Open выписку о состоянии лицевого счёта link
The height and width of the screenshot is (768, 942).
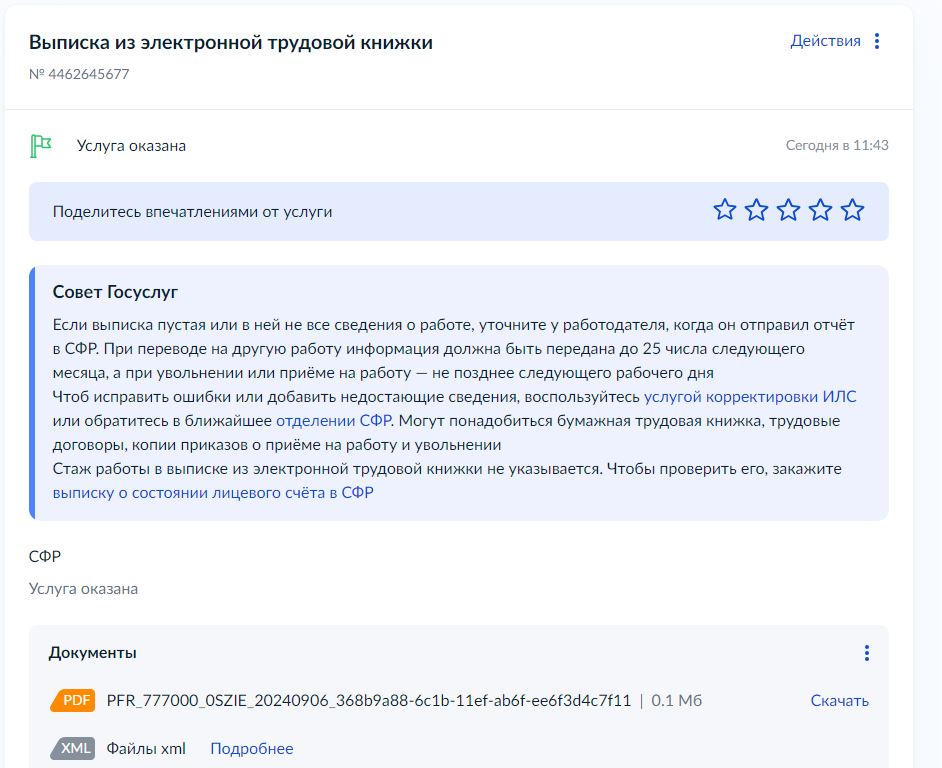coord(213,493)
